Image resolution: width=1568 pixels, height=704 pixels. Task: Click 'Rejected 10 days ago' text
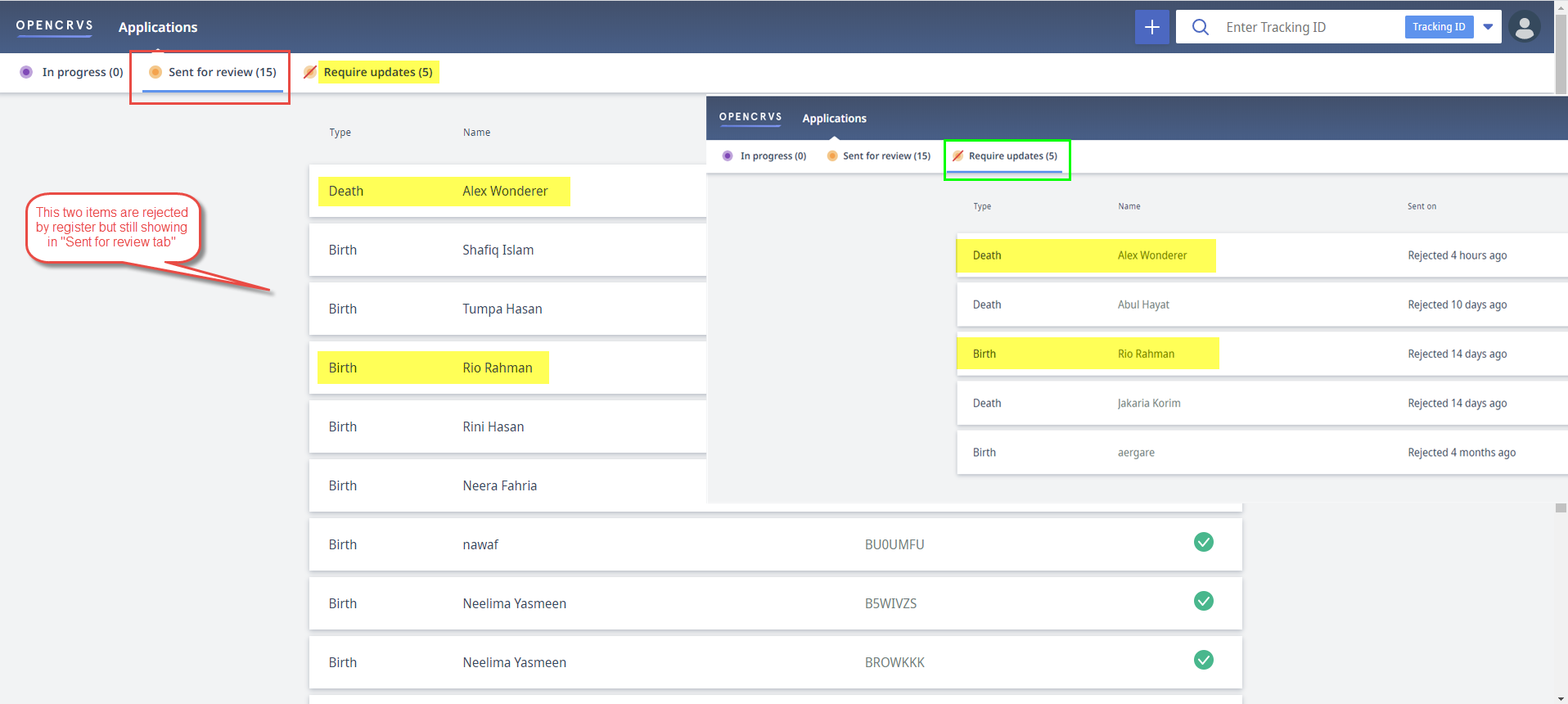(1457, 305)
